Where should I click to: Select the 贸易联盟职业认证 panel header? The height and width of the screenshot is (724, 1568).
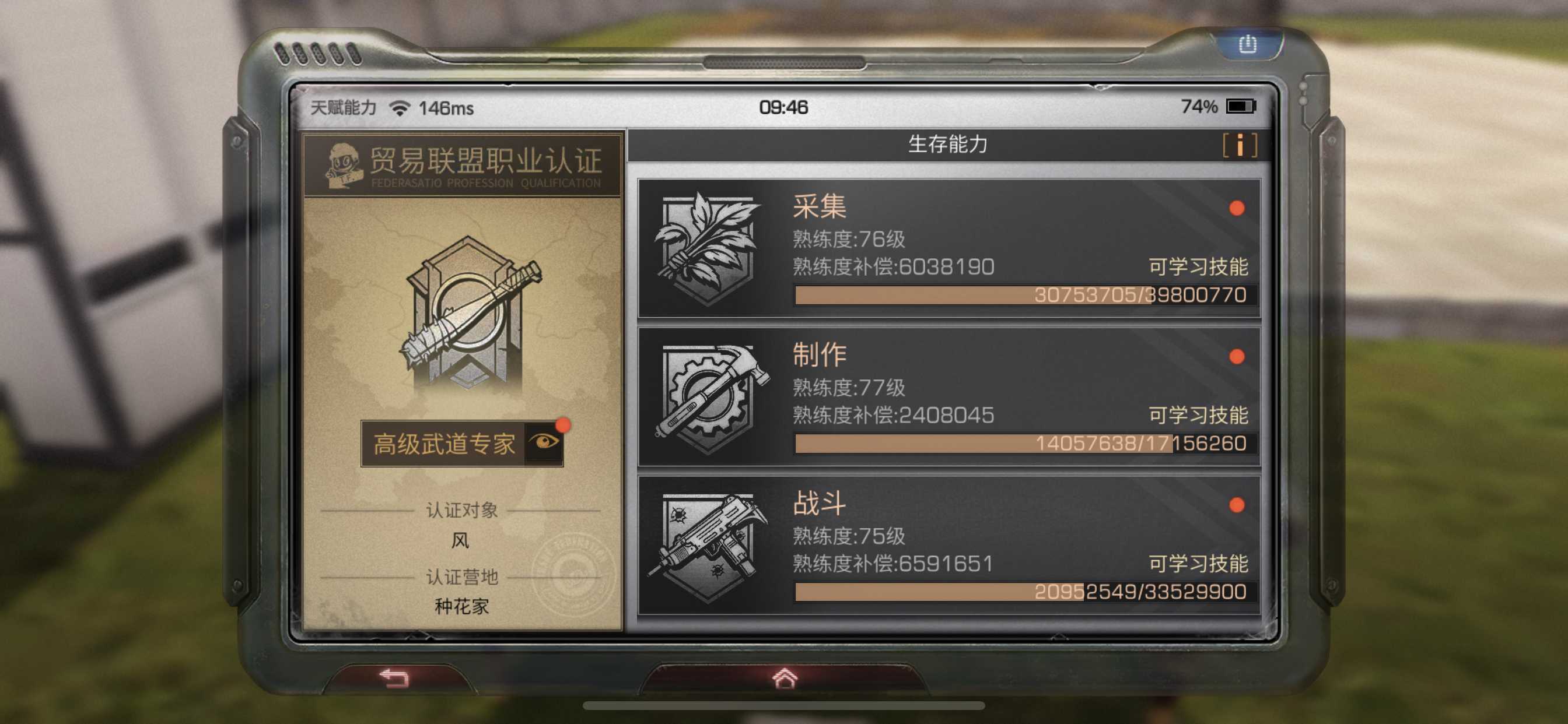click(x=463, y=166)
